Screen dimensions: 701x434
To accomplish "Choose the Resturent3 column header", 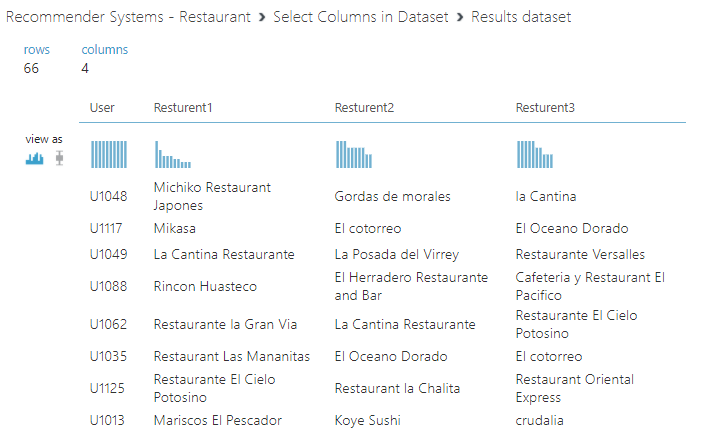I will 545,107.
